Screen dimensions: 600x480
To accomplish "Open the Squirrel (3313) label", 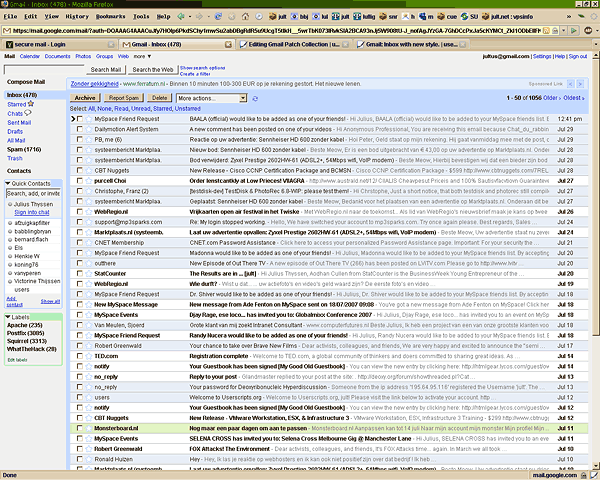I will 27,341.
